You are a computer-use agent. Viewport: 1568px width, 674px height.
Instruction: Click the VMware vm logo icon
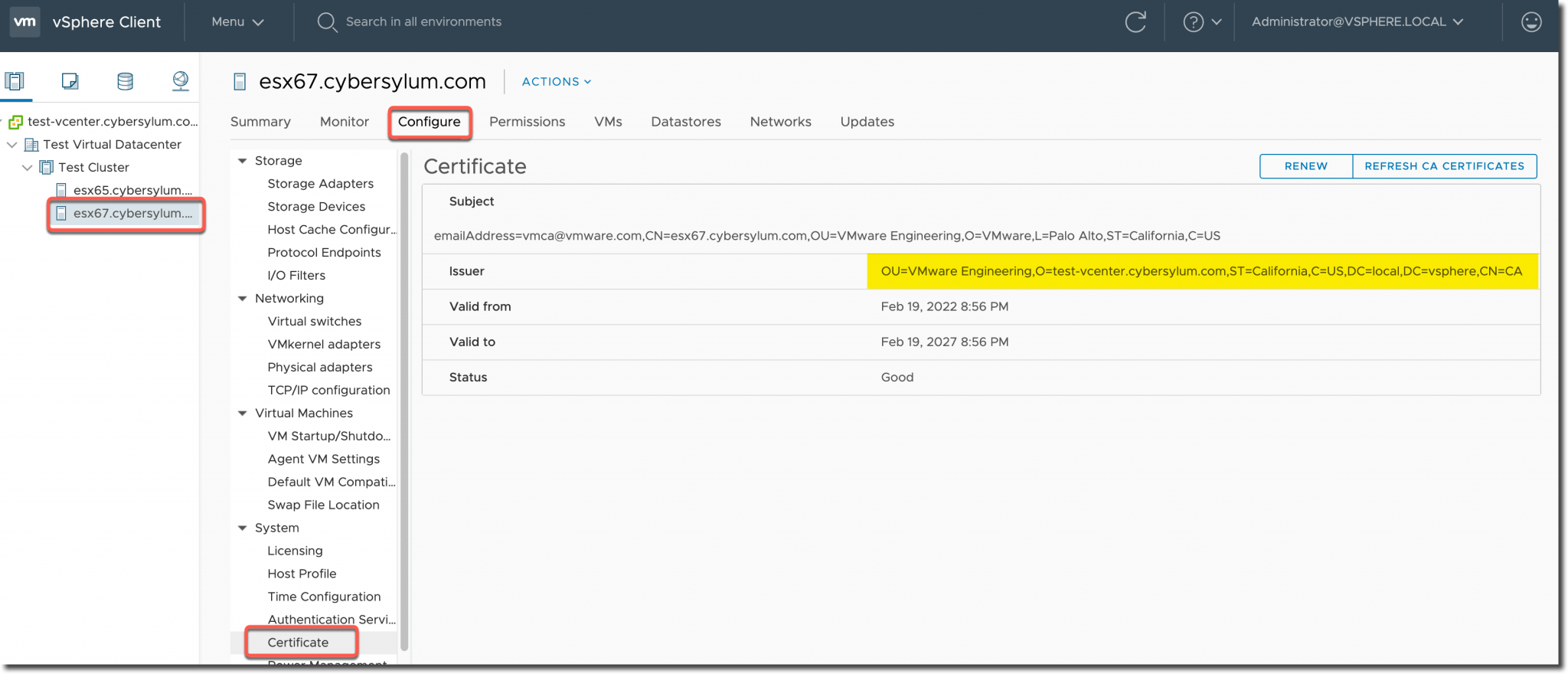tap(24, 21)
